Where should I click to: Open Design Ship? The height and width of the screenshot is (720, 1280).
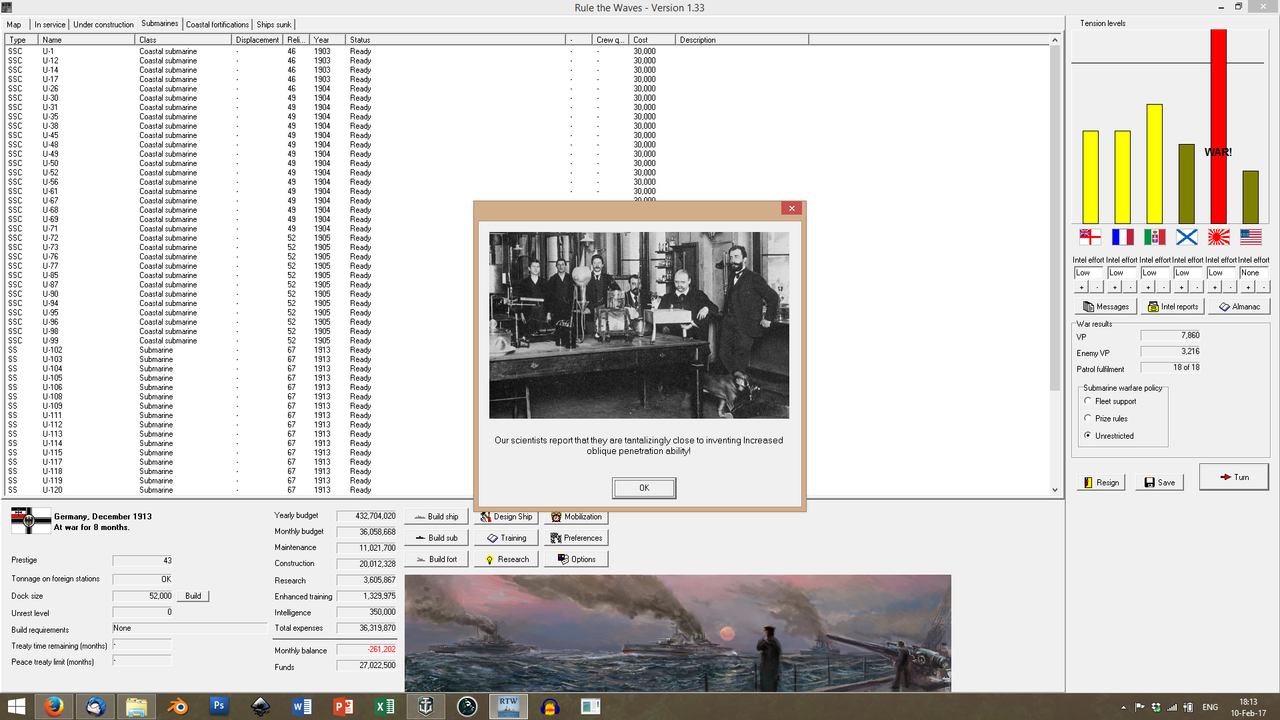506,517
